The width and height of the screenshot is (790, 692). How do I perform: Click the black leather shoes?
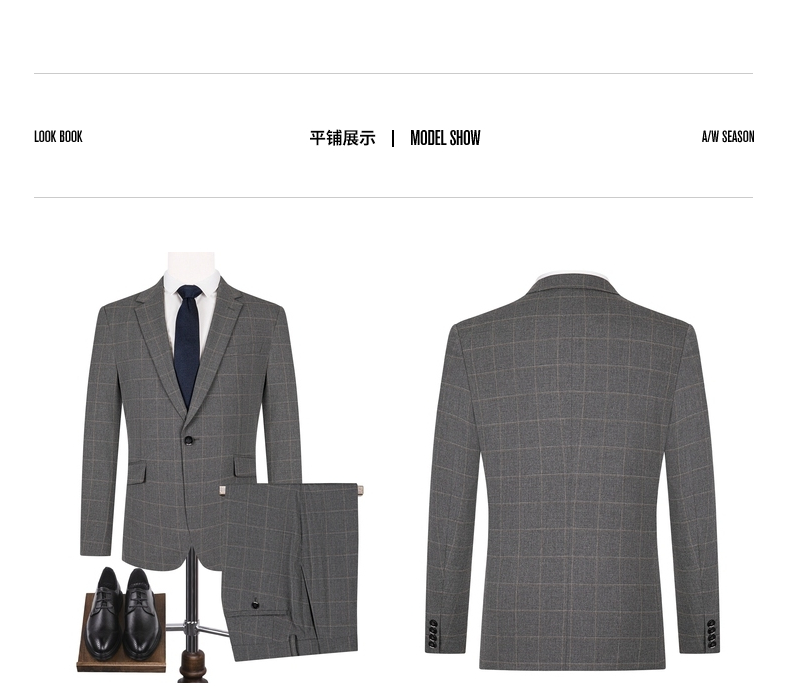tap(124, 613)
